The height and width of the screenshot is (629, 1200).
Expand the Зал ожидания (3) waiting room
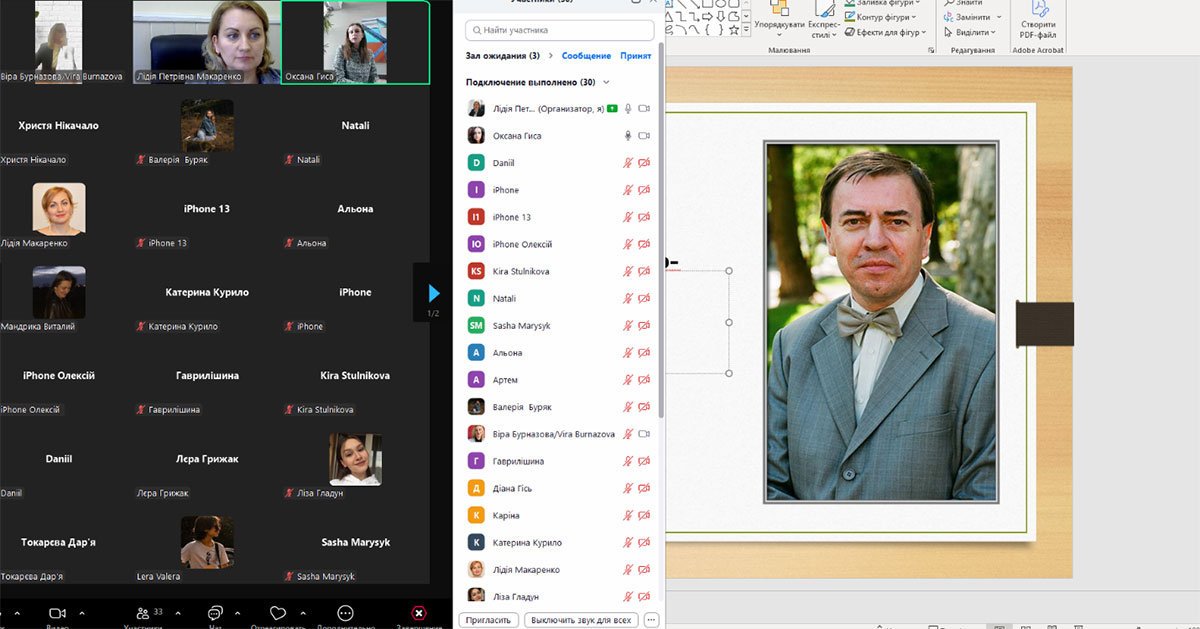coord(550,56)
